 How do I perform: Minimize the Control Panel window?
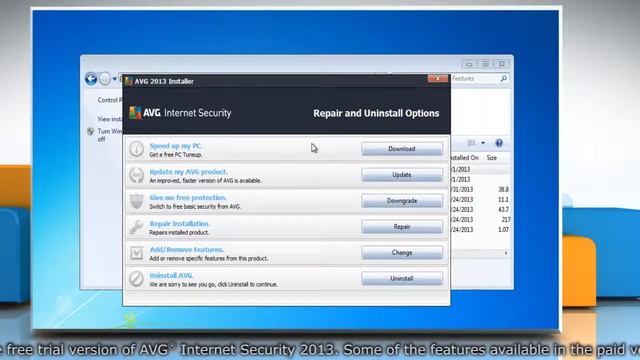(469, 64)
